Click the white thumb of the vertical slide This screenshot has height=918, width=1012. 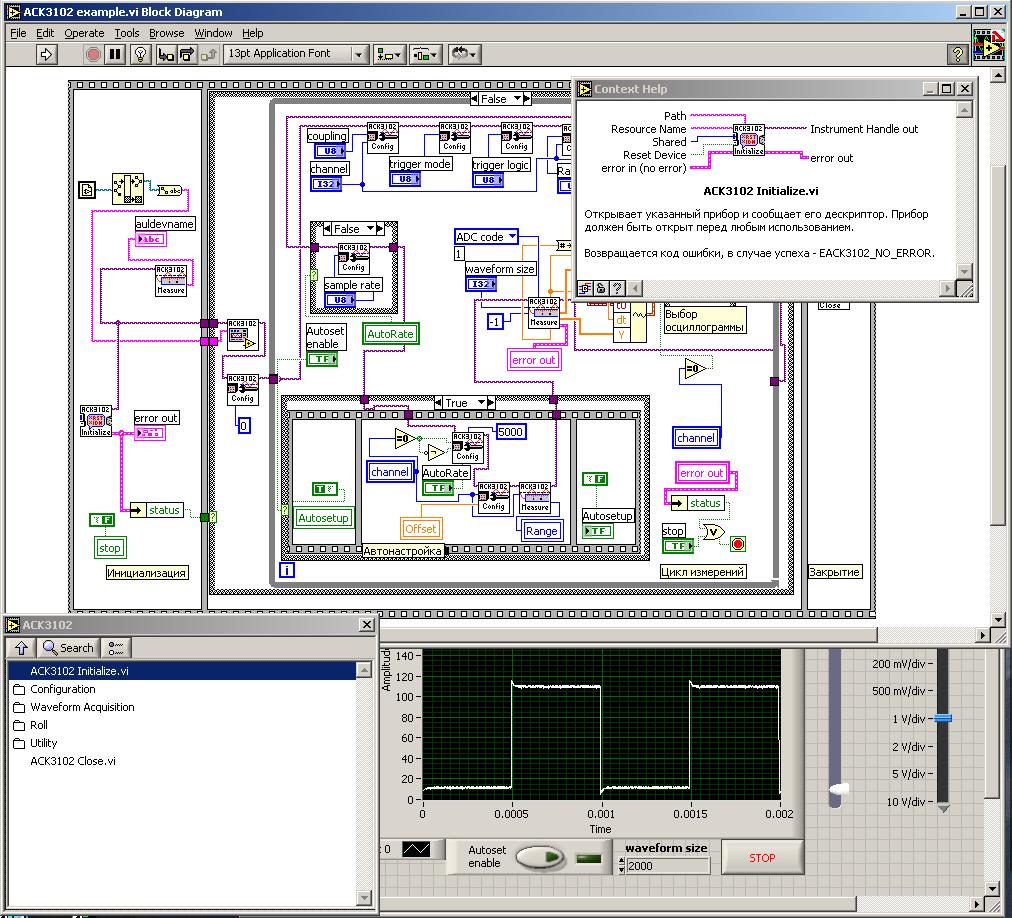(838, 789)
